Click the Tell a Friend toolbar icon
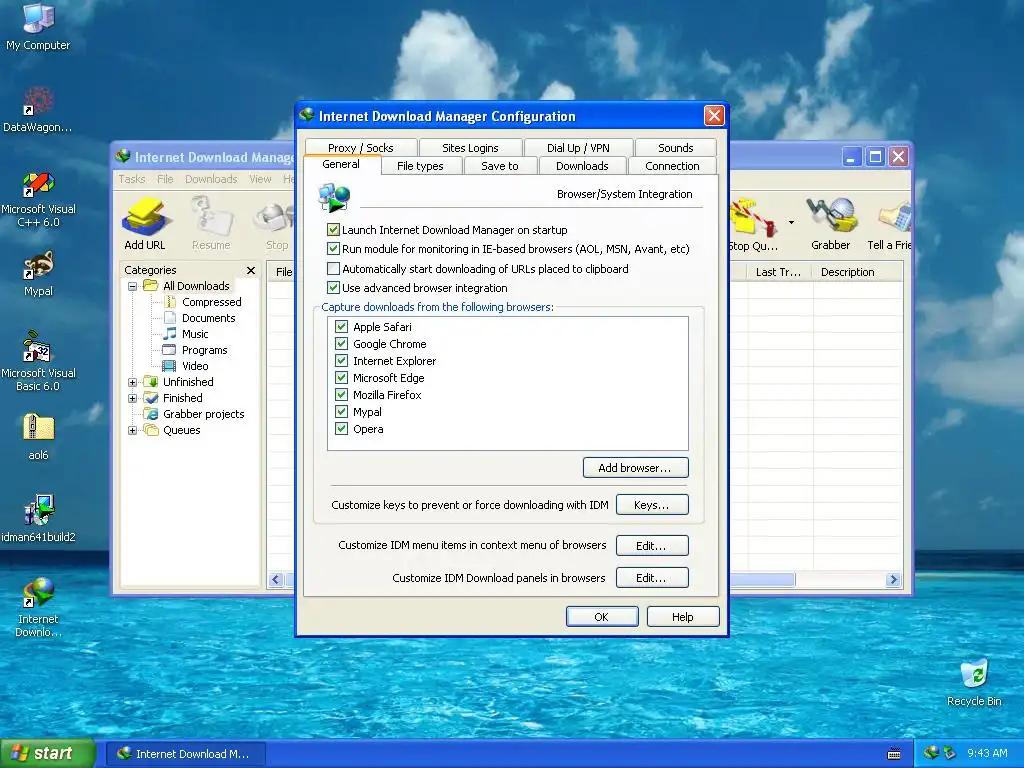This screenshot has width=1024, height=768. pos(889,225)
